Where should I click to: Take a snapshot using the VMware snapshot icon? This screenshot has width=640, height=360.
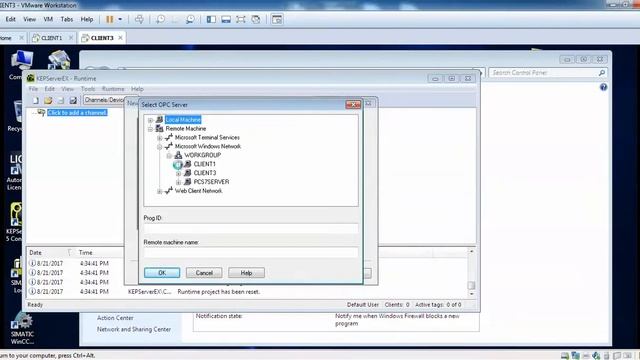click(161, 19)
